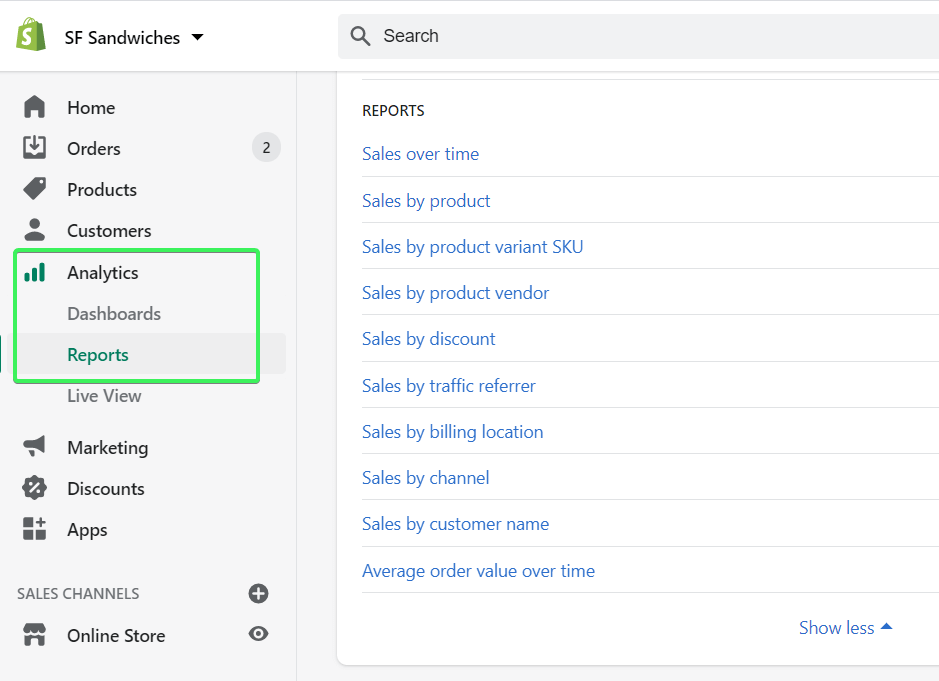Click the Customers person icon
Image resolution: width=939 pixels, height=681 pixels.
(34, 229)
